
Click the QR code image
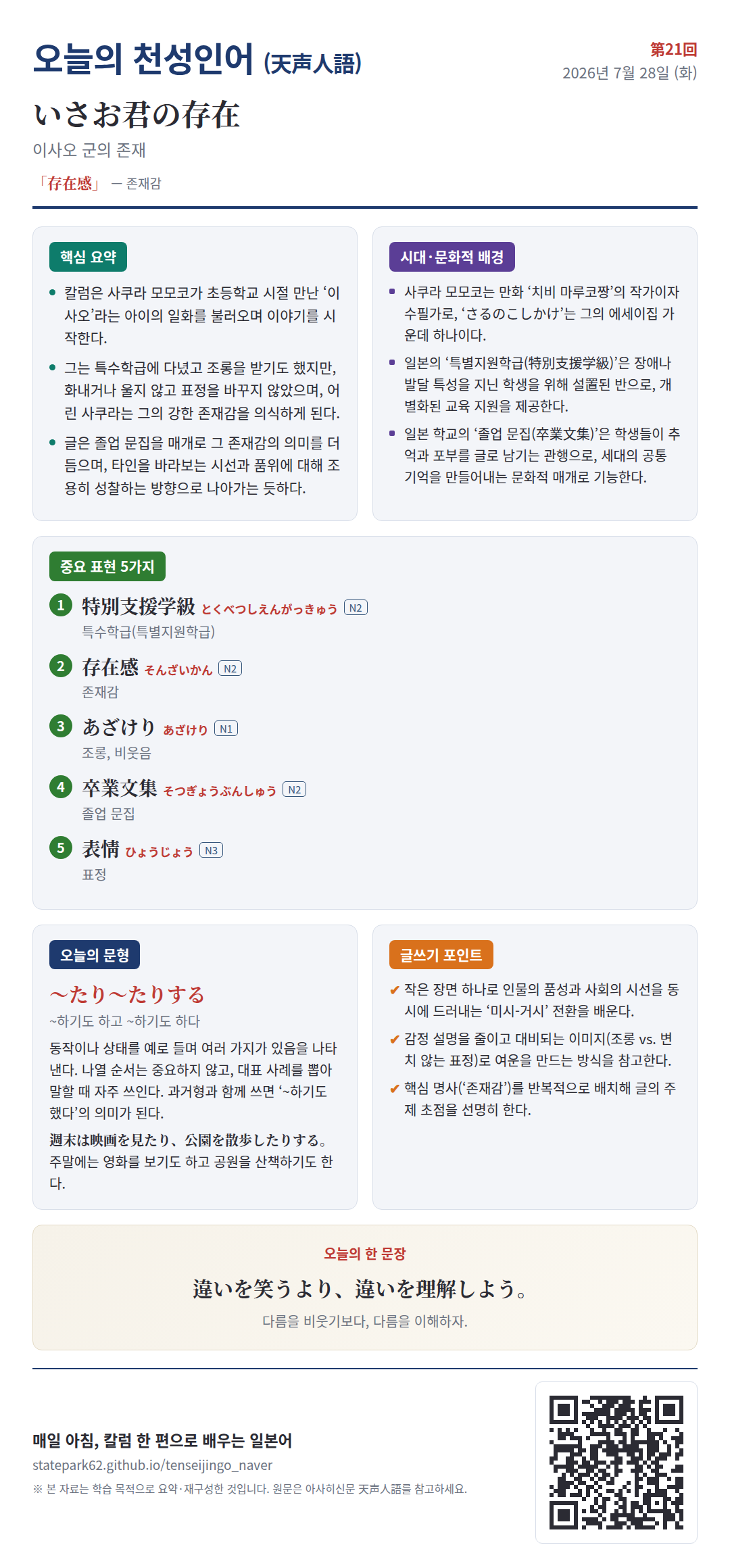coord(616,1462)
